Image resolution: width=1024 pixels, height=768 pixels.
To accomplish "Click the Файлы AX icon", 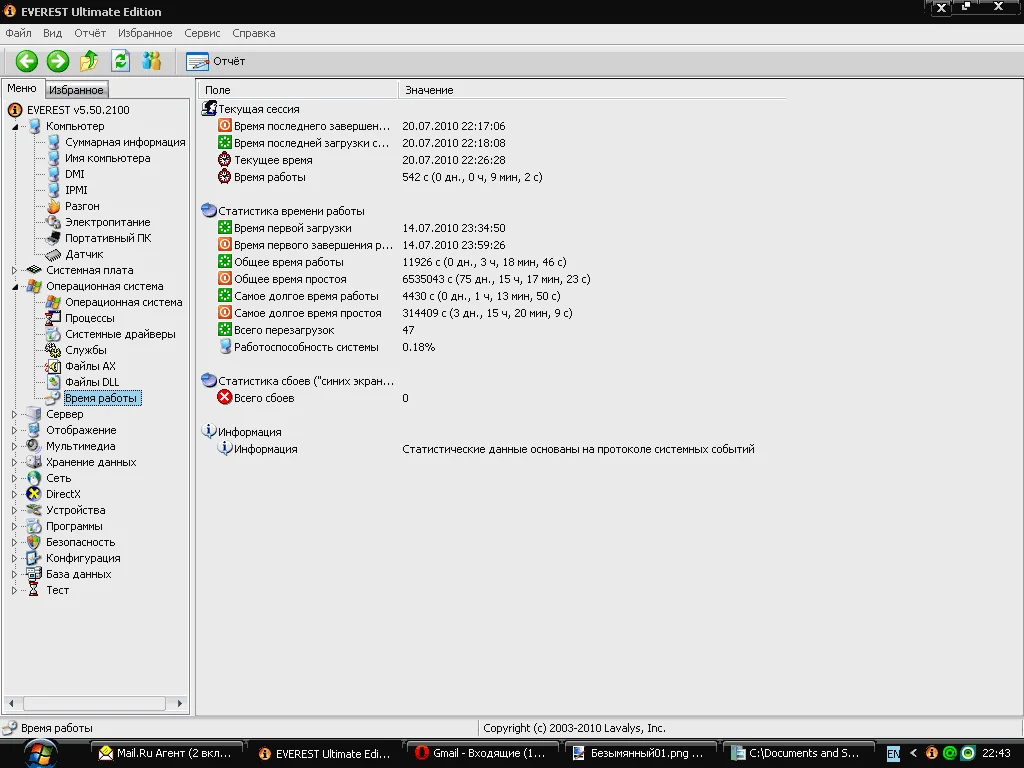I will click(x=53, y=366).
